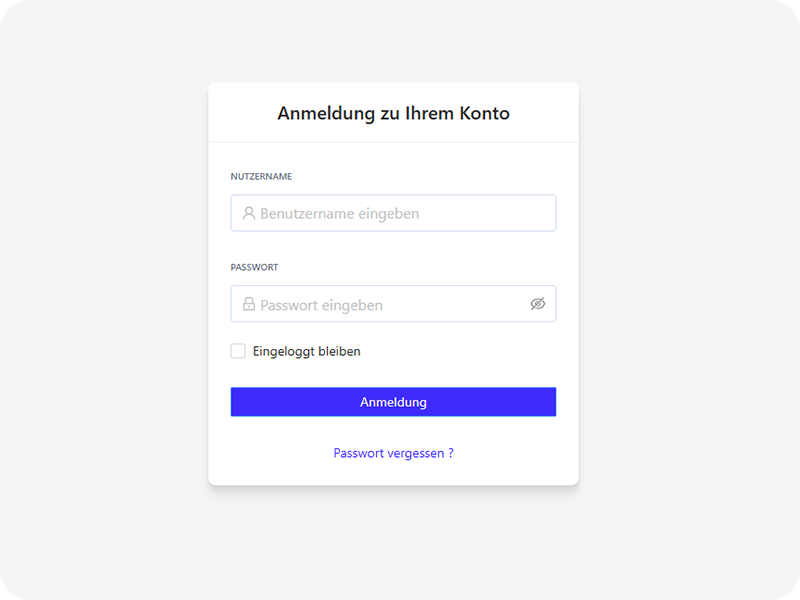Click the "Anmeldung zu Ihrem Konto" heading
Image resolution: width=800 pixels, height=600 pixels.
click(393, 114)
